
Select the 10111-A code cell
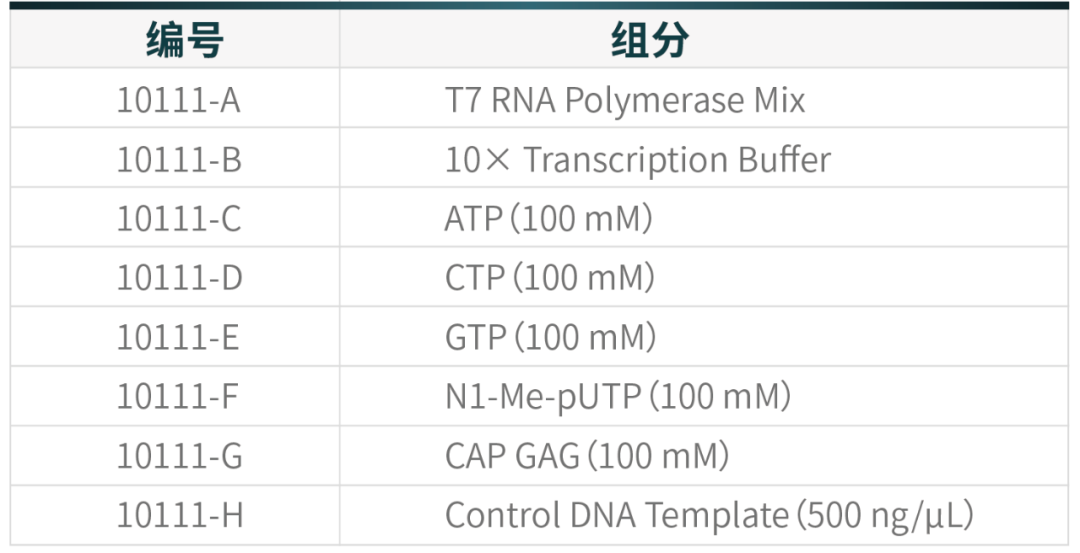click(x=175, y=98)
